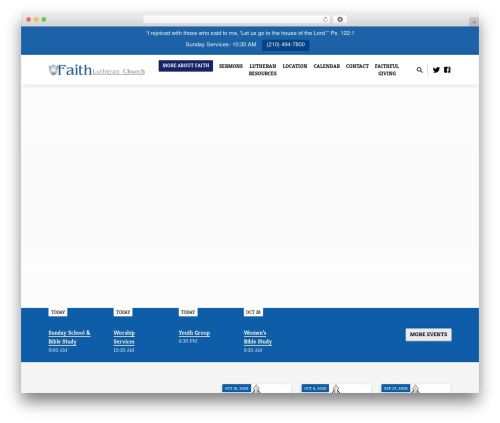Click the Oct 26 date label
Viewport: 500px width, 423px height.
[253, 312]
